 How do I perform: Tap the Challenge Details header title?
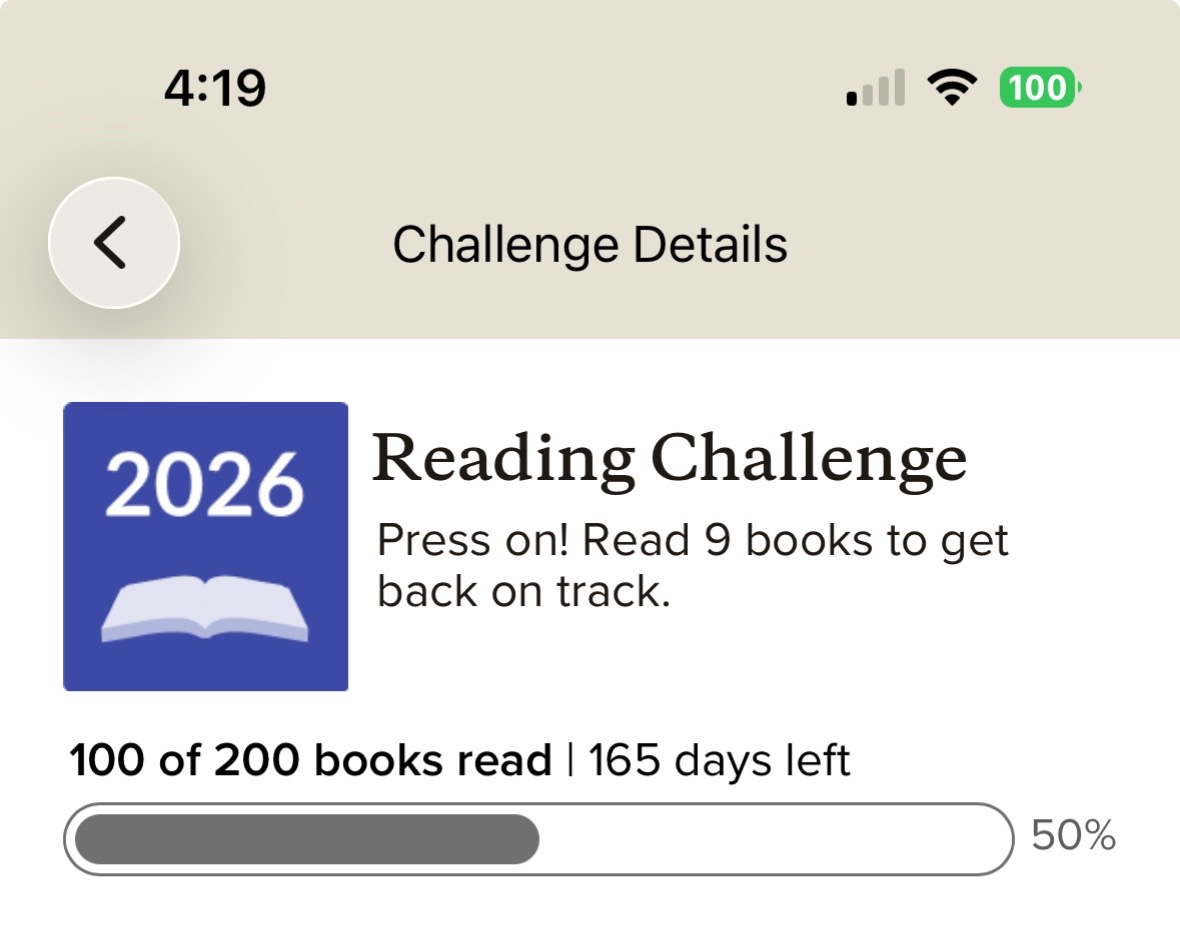point(590,245)
